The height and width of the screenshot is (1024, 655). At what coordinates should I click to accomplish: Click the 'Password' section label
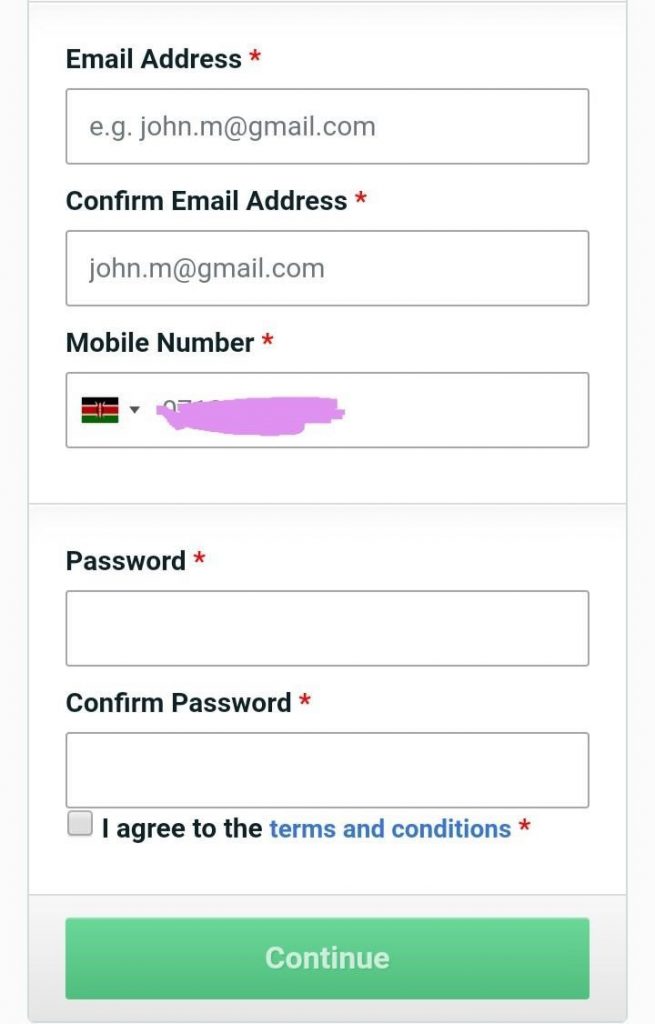125,561
